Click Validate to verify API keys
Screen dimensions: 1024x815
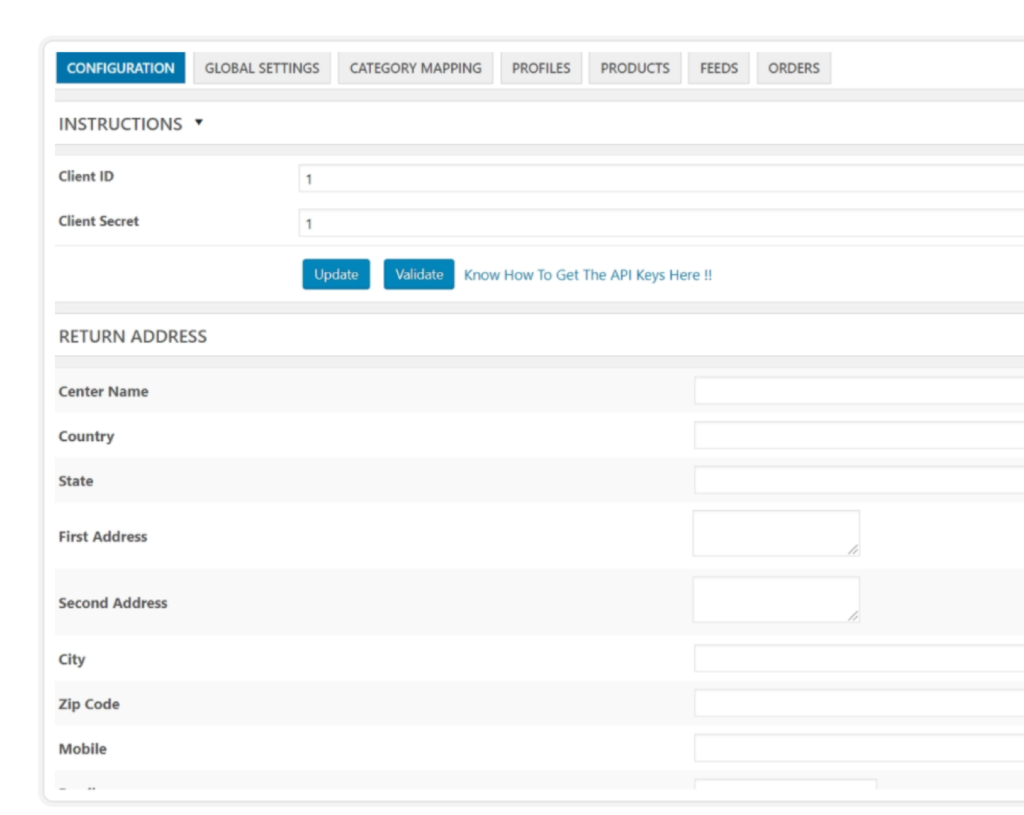[418, 274]
